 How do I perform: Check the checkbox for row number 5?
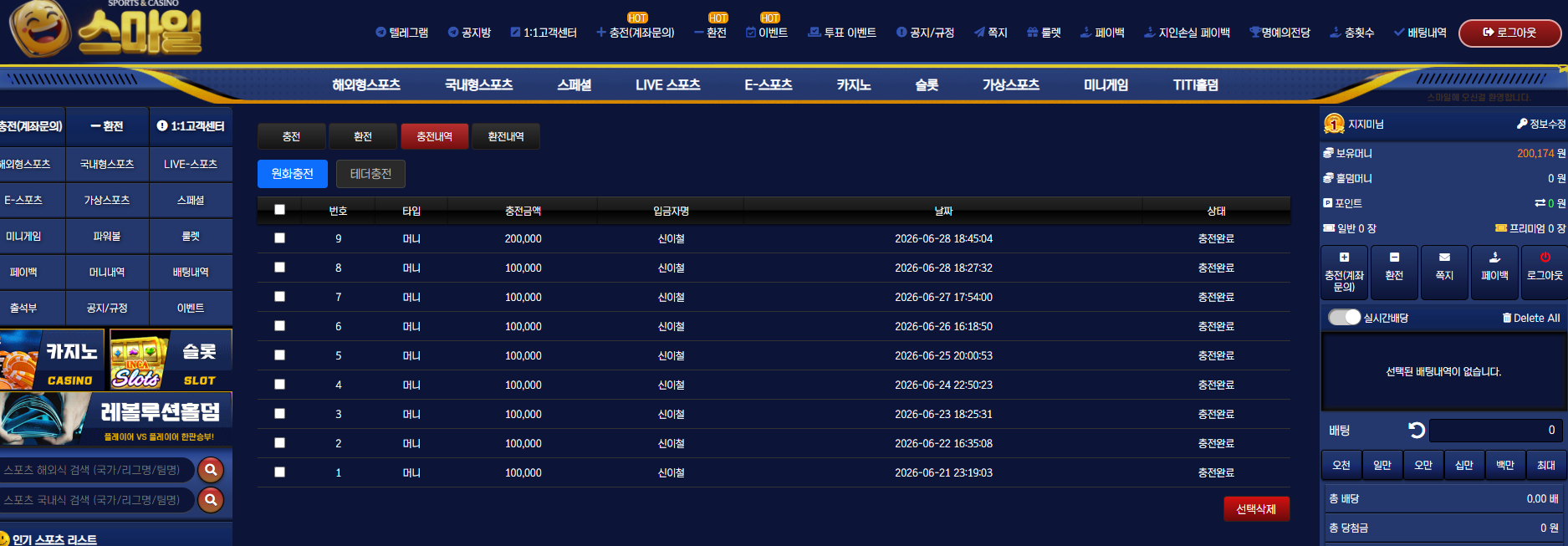point(279,355)
